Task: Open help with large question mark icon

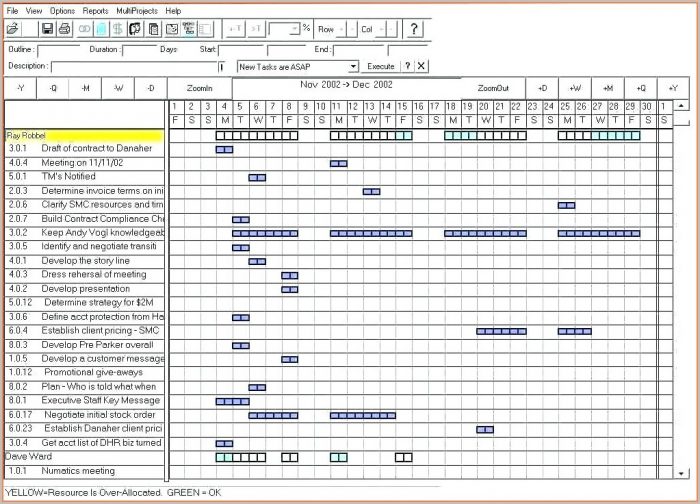Action: [414, 29]
